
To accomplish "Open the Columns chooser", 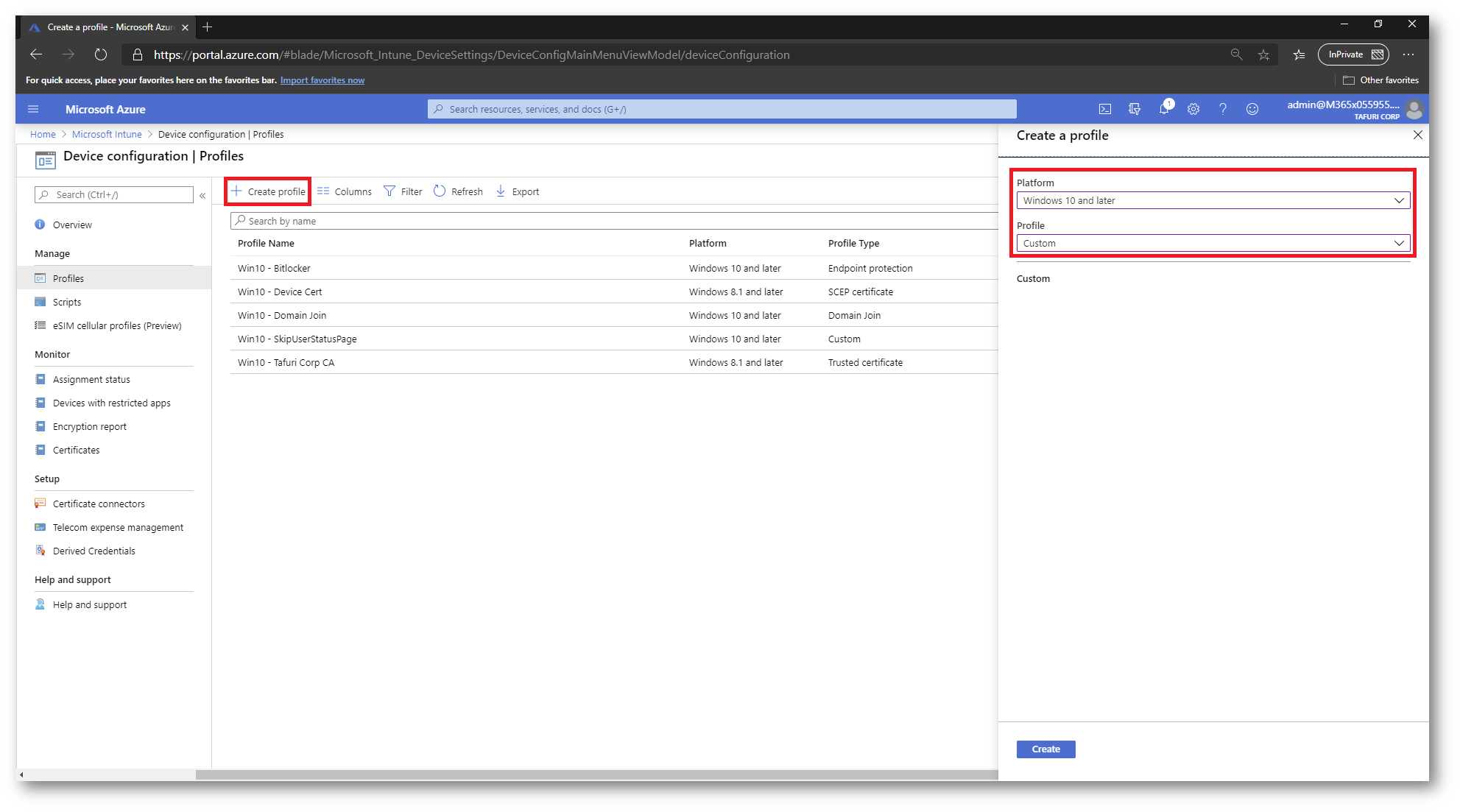I will [345, 191].
